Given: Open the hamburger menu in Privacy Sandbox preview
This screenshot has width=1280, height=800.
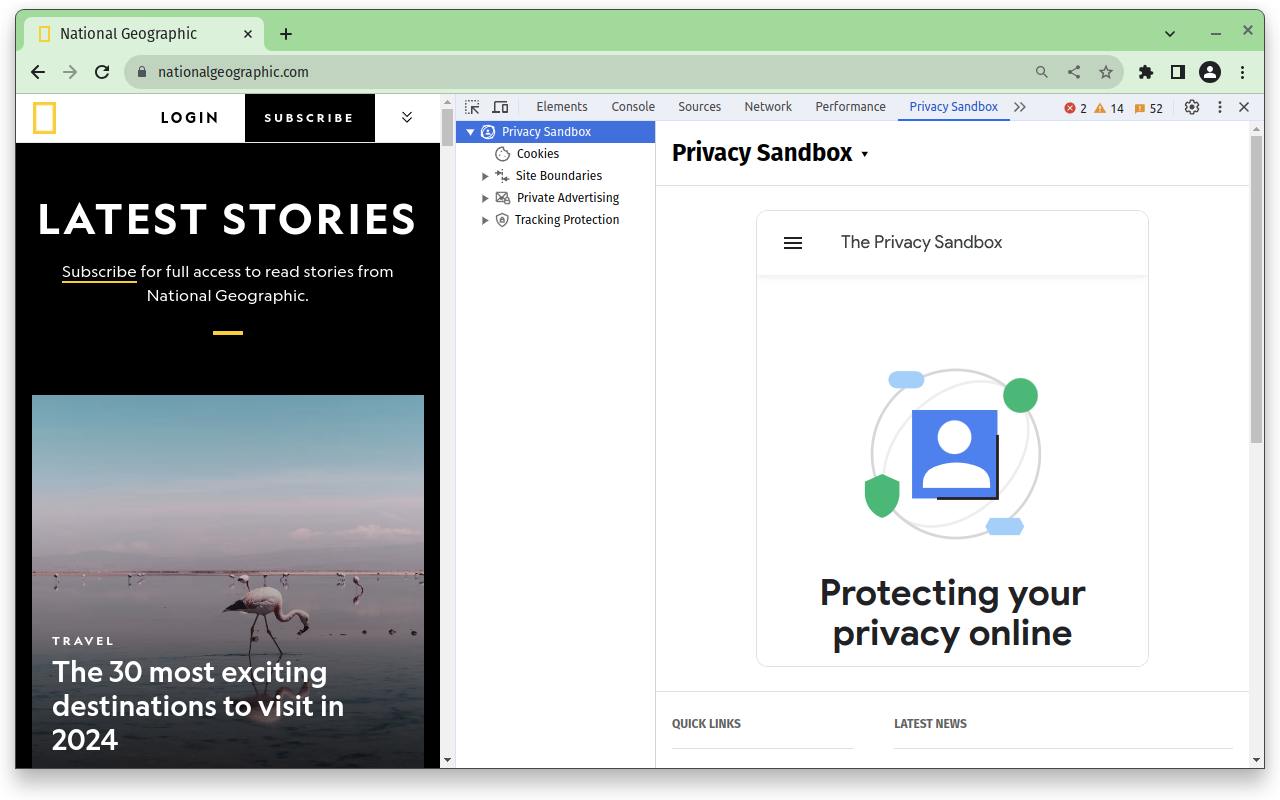Looking at the screenshot, I should [792, 242].
